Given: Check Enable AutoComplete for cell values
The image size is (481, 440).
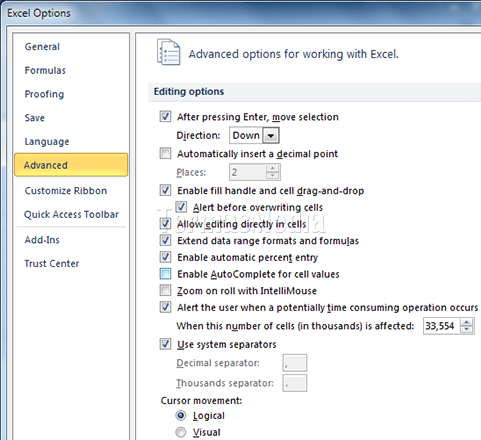Looking at the screenshot, I should 165,273.
